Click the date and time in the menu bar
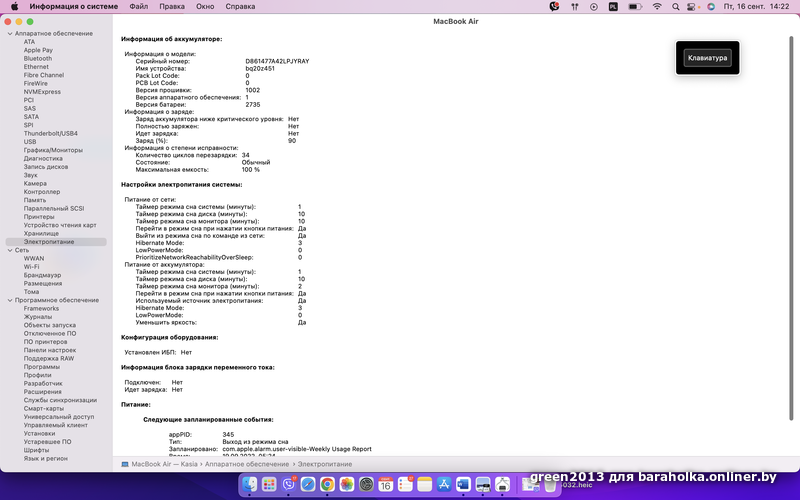 (x=756, y=7)
